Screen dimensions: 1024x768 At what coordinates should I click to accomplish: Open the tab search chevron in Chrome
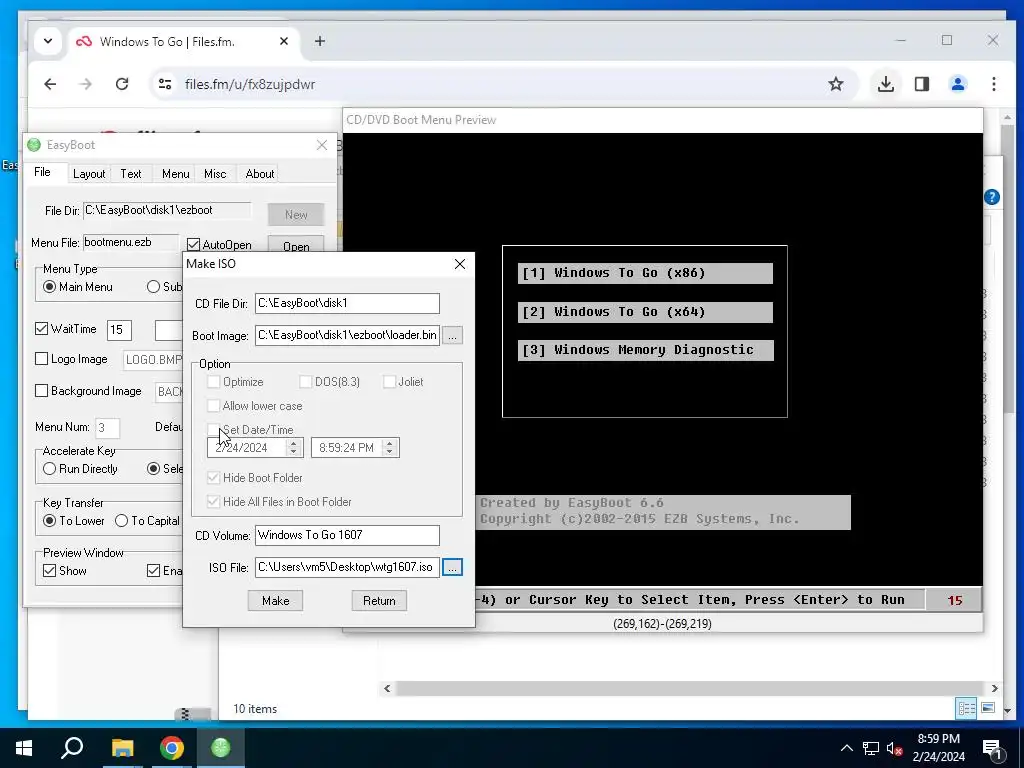pos(48,41)
